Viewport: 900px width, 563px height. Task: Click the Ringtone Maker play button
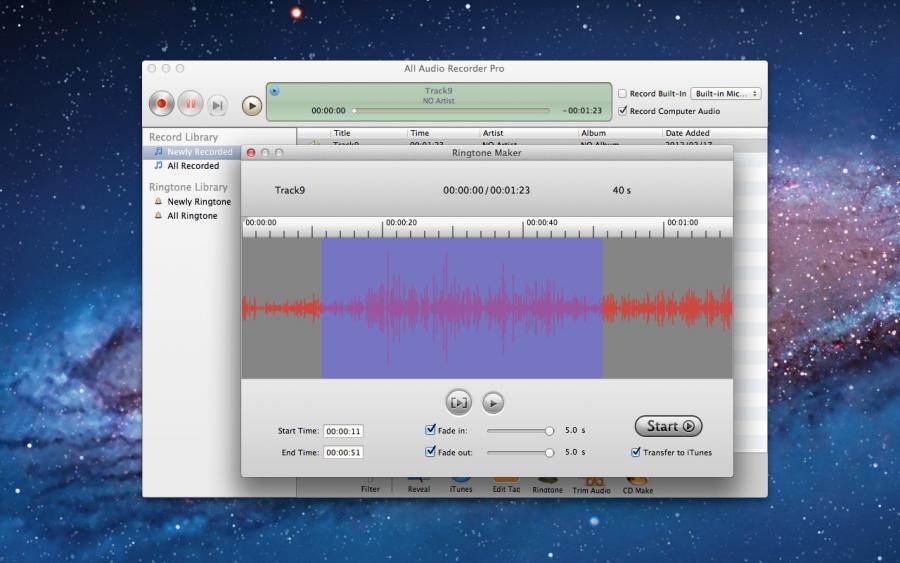[493, 403]
